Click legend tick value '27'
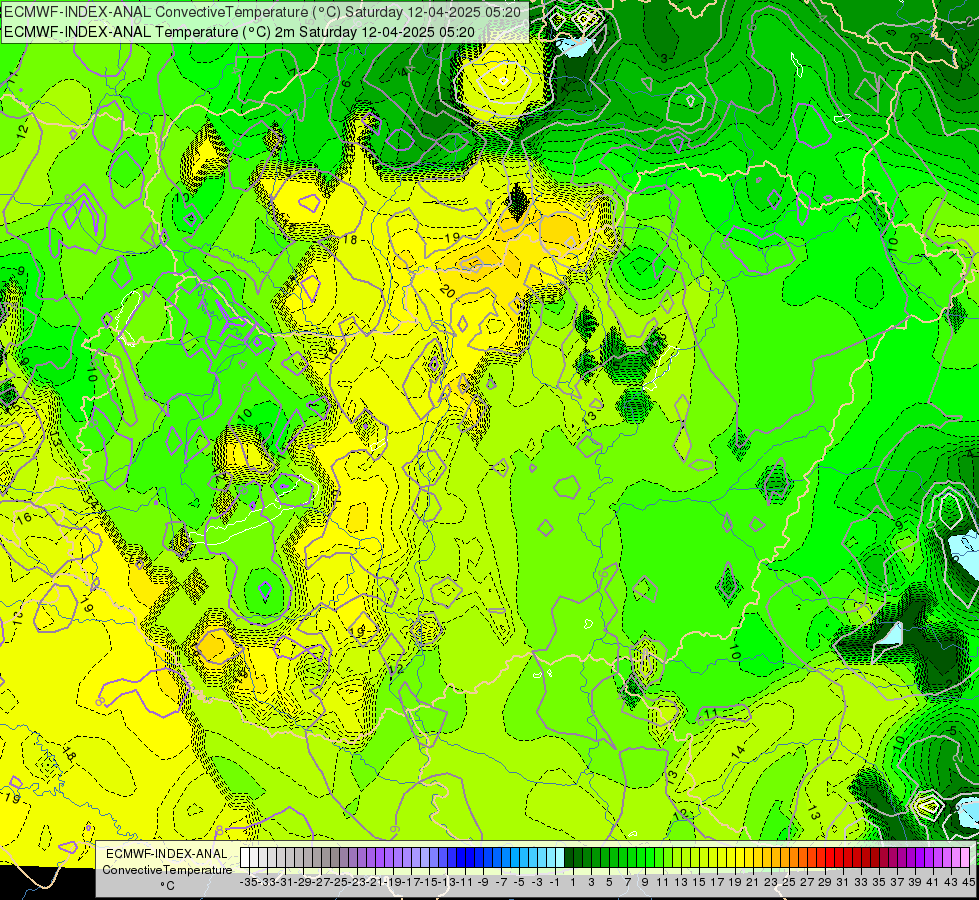This screenshot has width=979, height=900. pos(807,882)
